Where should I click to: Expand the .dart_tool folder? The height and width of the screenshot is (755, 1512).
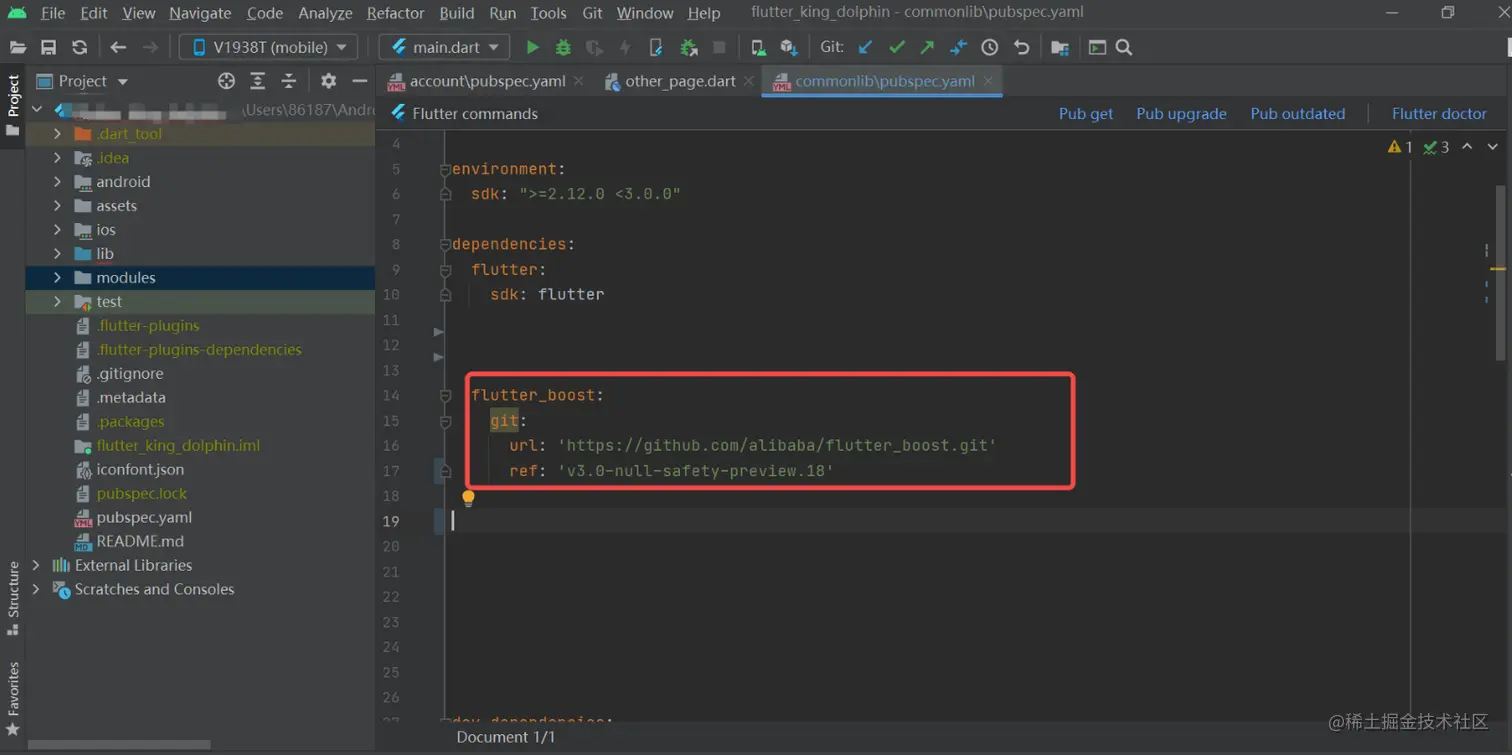(x=57, y=134)
